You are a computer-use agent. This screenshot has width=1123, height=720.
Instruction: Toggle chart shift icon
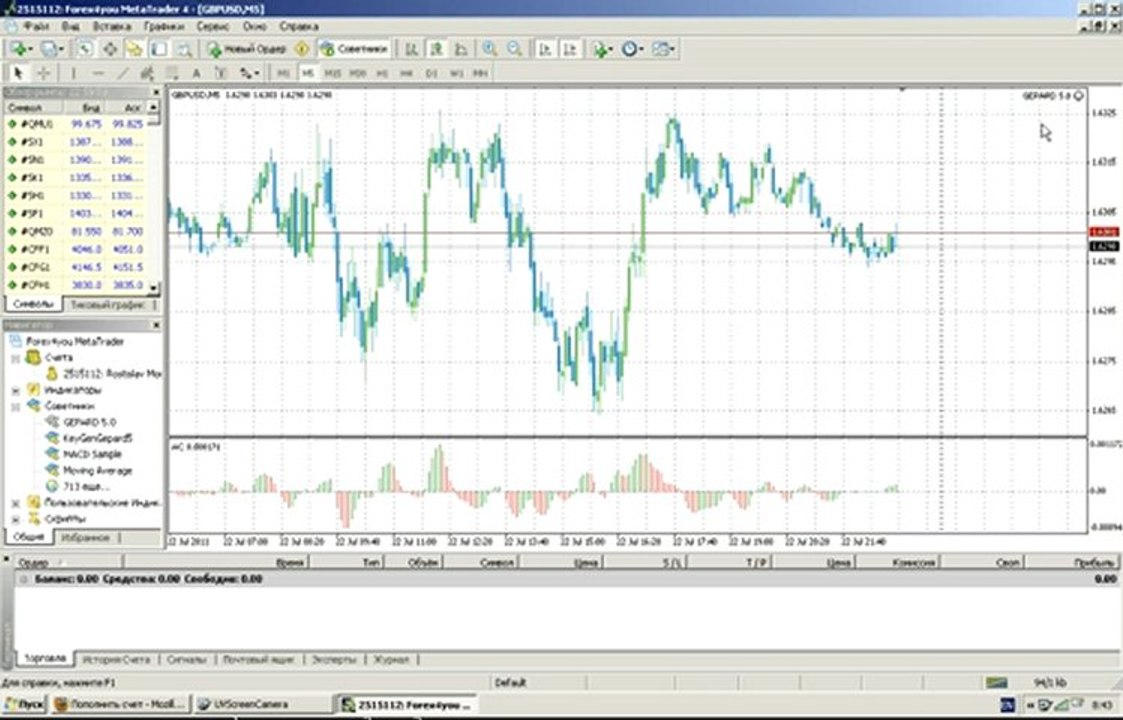[x=570, y=49]
